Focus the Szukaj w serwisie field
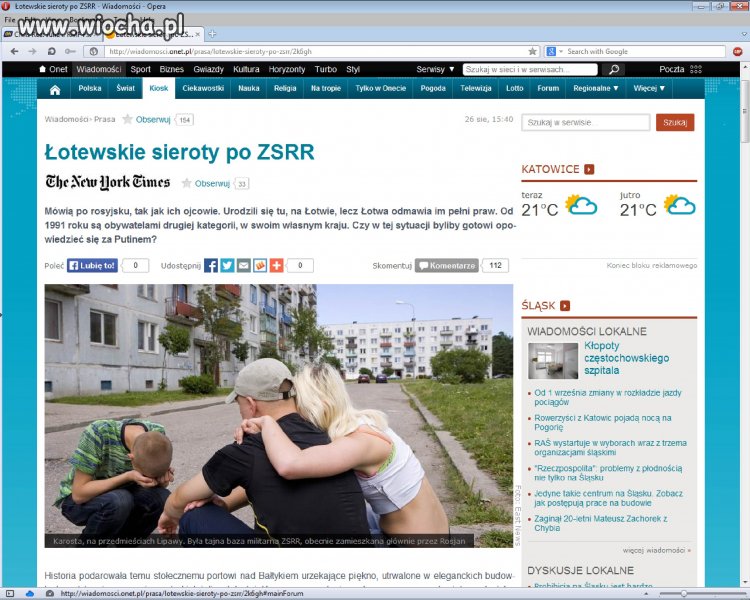The width and height of the screenshot is (750, 600). pos(586,122)
